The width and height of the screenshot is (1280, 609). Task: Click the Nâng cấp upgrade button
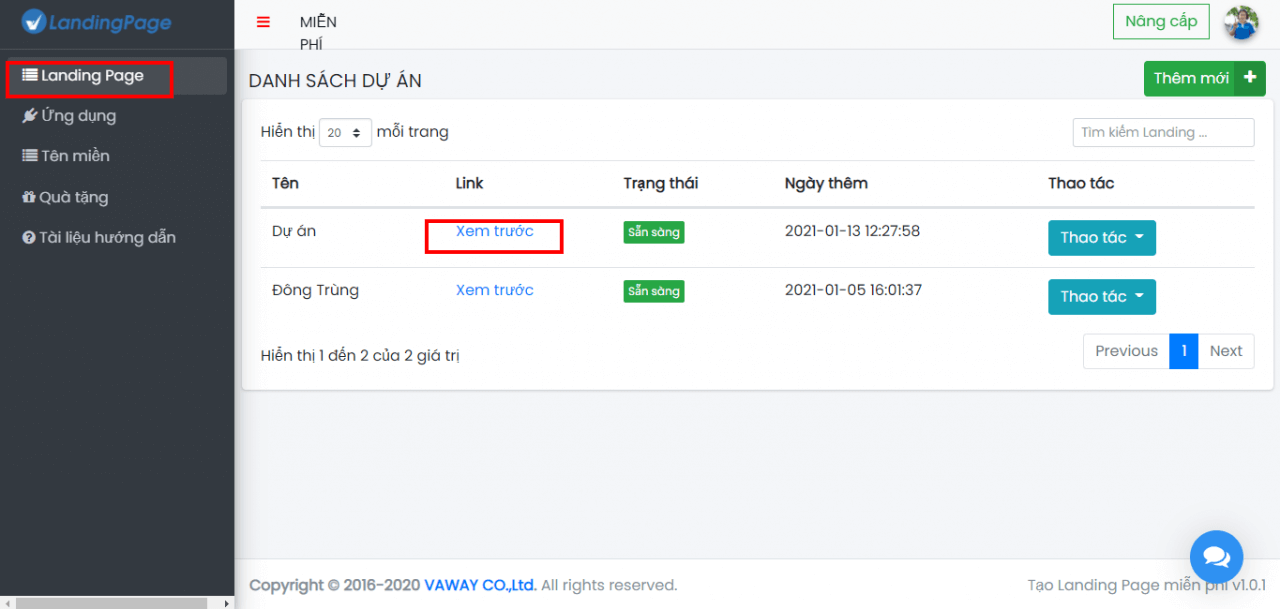coord(1160,22)
